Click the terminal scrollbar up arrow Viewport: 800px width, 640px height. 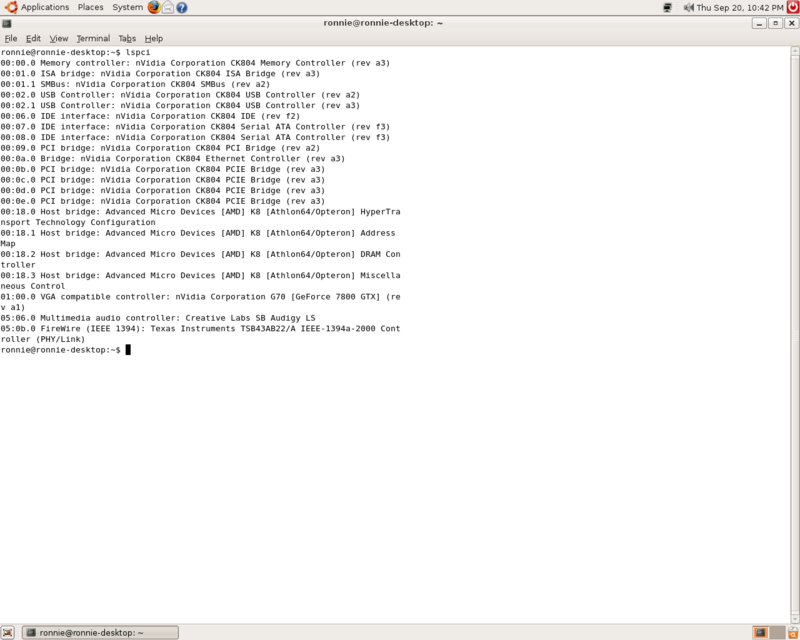[x=795, y=51]
